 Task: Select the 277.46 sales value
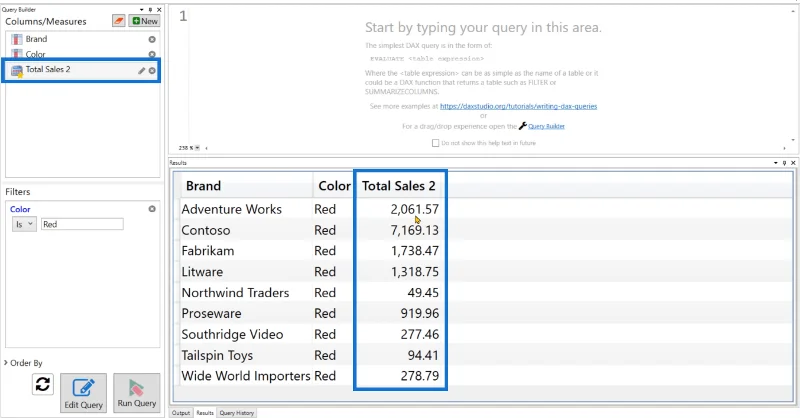pyautogui.click(x=419, y=334)
